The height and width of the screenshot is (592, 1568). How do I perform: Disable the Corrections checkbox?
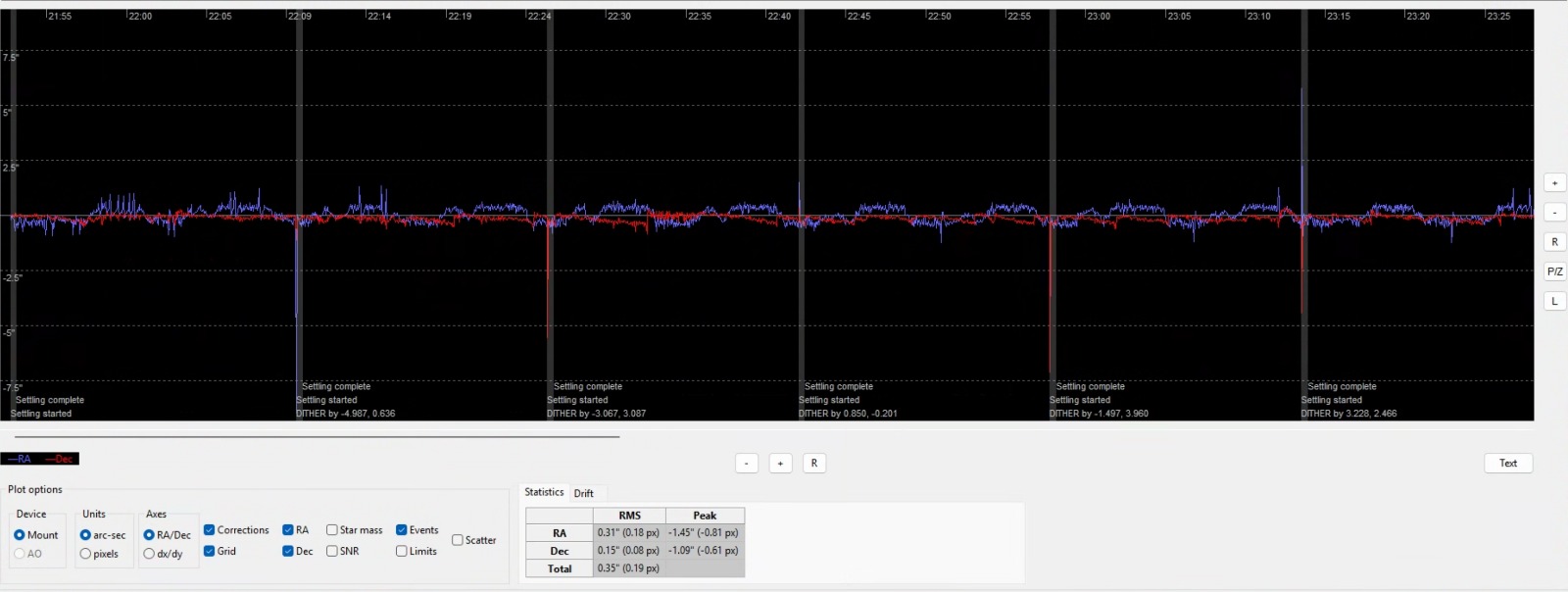pos(210,530)
